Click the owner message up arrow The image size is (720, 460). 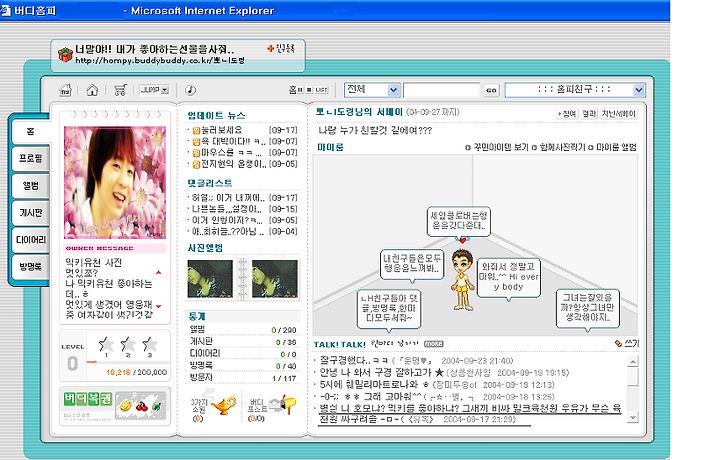click(x=159, y=273)
